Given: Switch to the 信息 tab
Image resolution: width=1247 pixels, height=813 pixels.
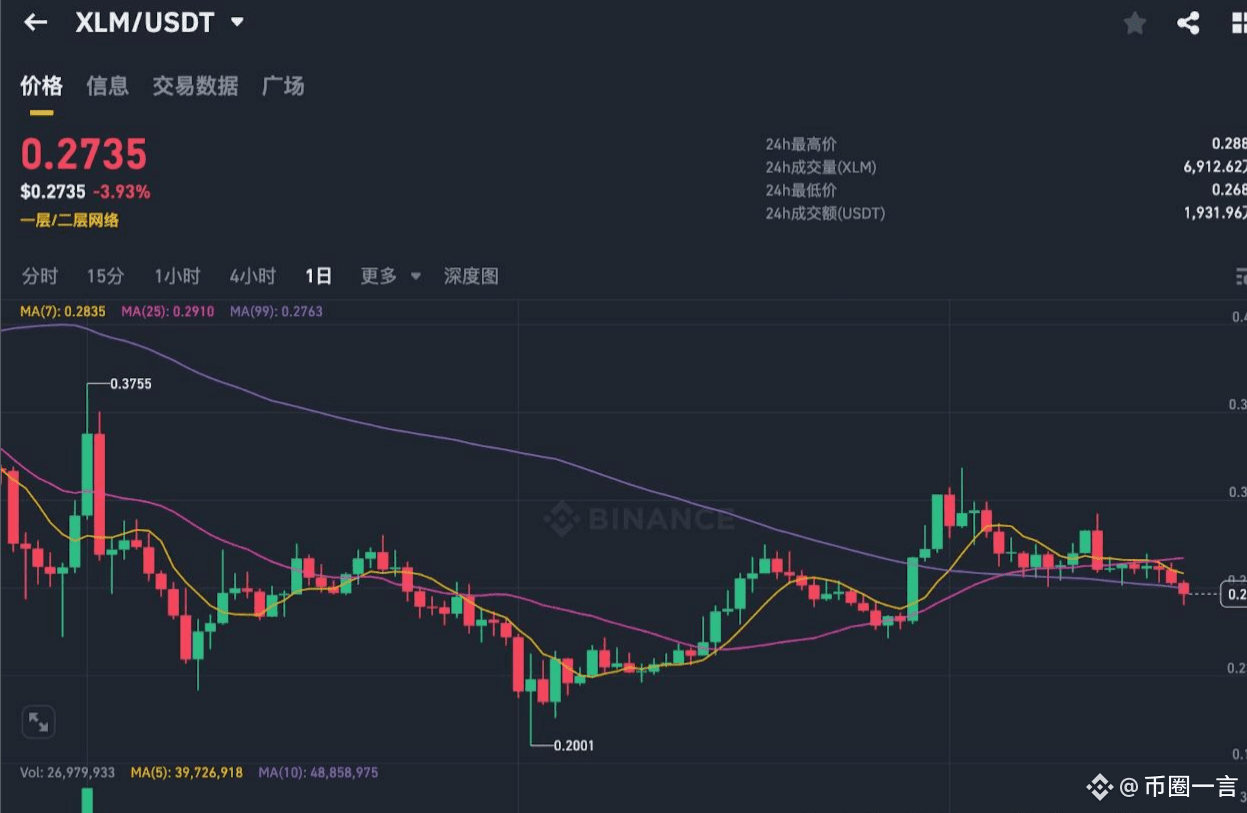Looking at the screenshot, I should coord(107,86).
